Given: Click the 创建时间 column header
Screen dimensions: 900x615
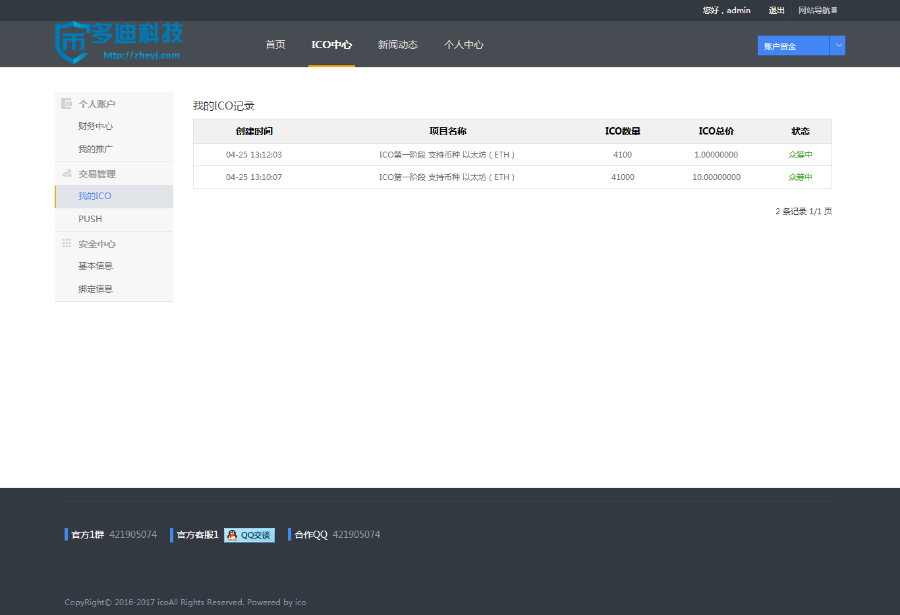Looking at the screenshot, I should (254, 131).
